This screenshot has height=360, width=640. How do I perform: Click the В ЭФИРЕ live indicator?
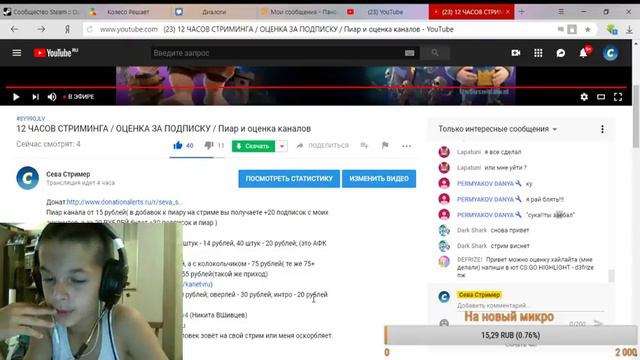[79, 97]
